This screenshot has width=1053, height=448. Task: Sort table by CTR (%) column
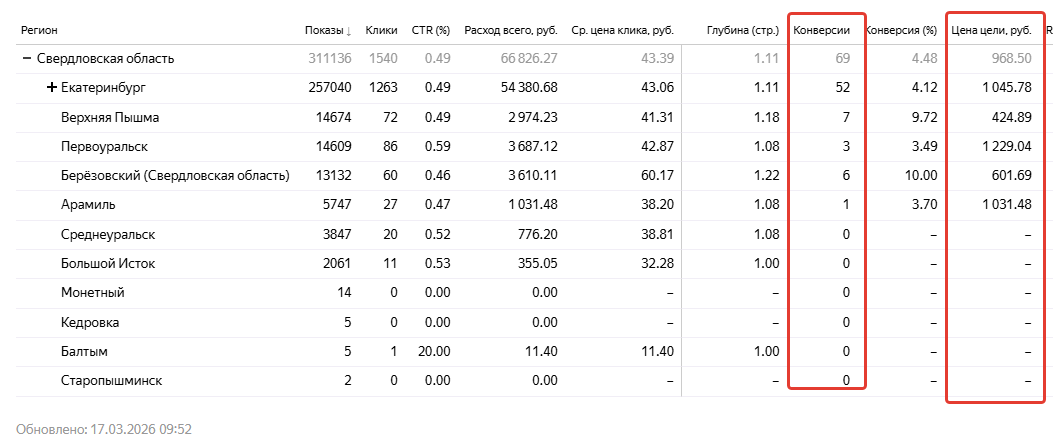431,30
